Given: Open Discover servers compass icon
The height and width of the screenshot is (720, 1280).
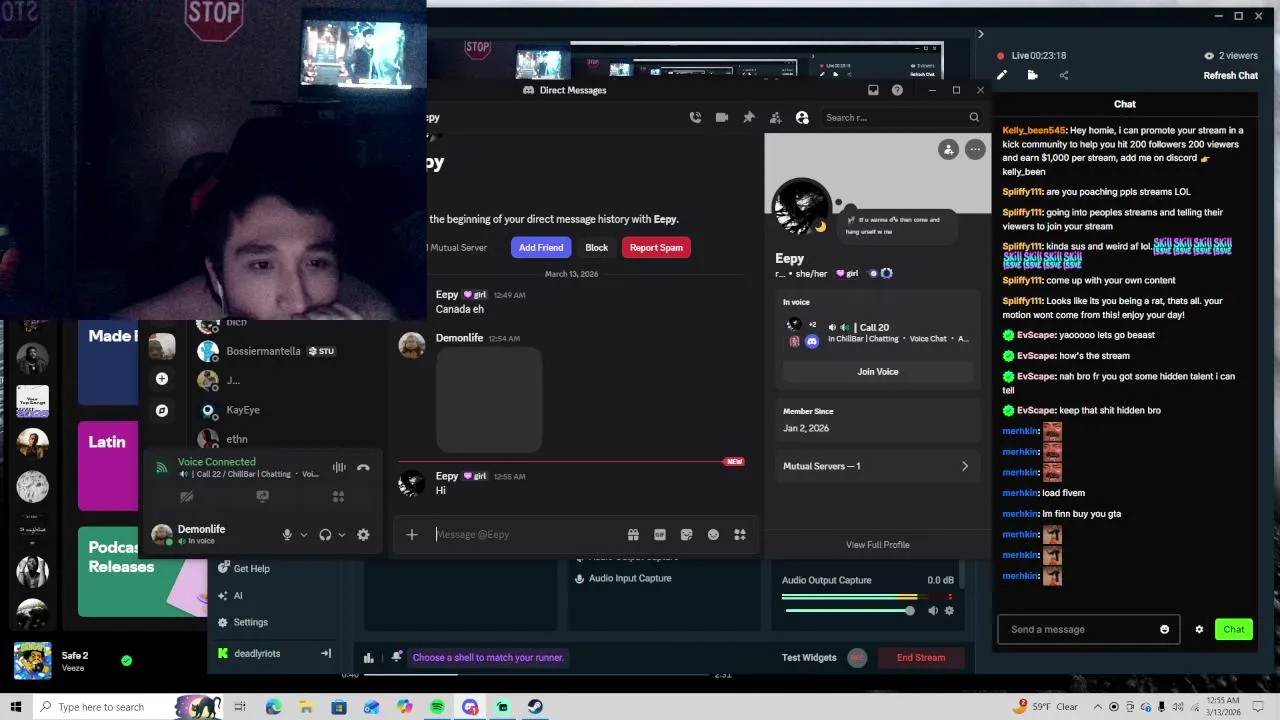Looking at the screenshot, I should pyautogui.click(x=162, y=410).
